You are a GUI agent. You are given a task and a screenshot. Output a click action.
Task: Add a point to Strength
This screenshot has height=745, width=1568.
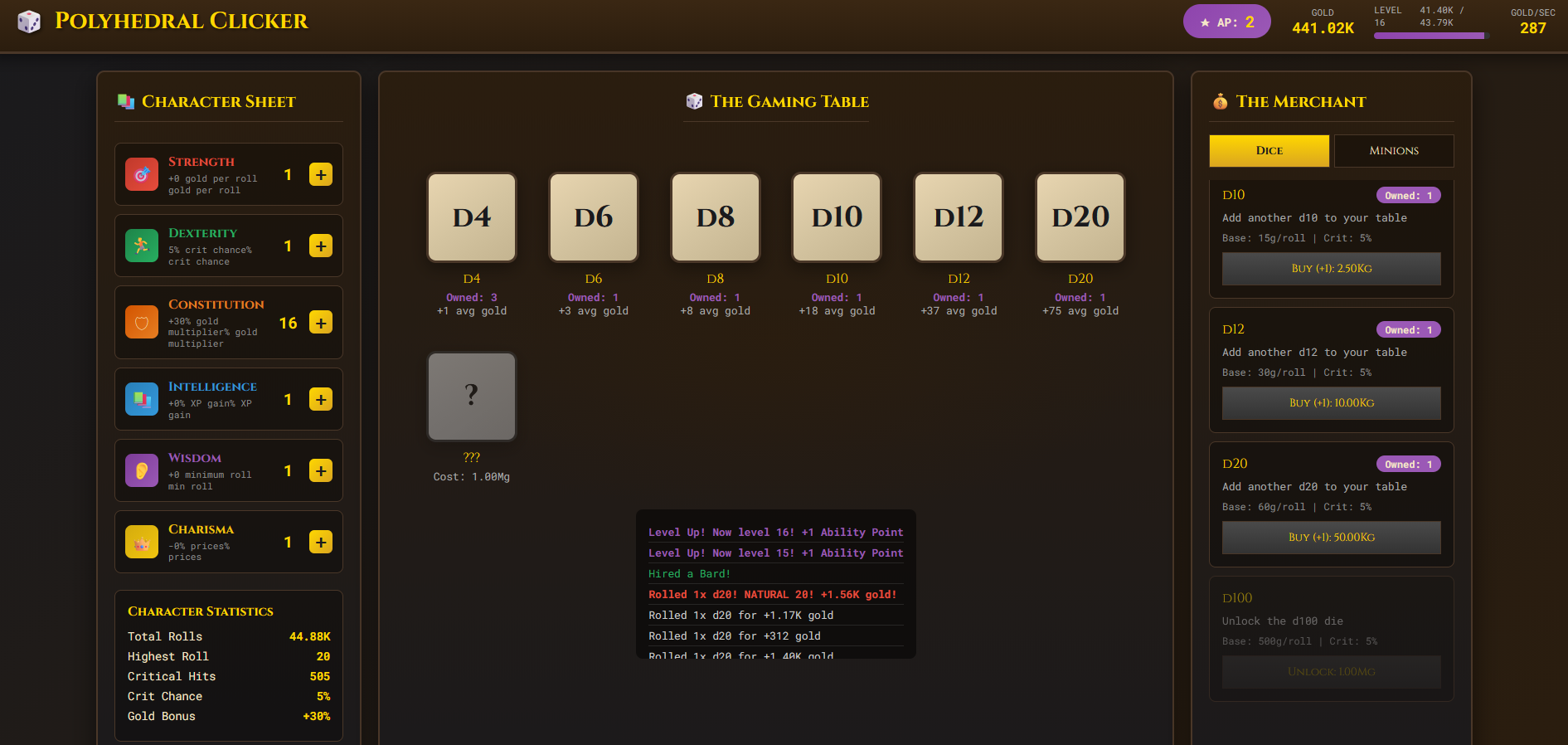point(321,174)
